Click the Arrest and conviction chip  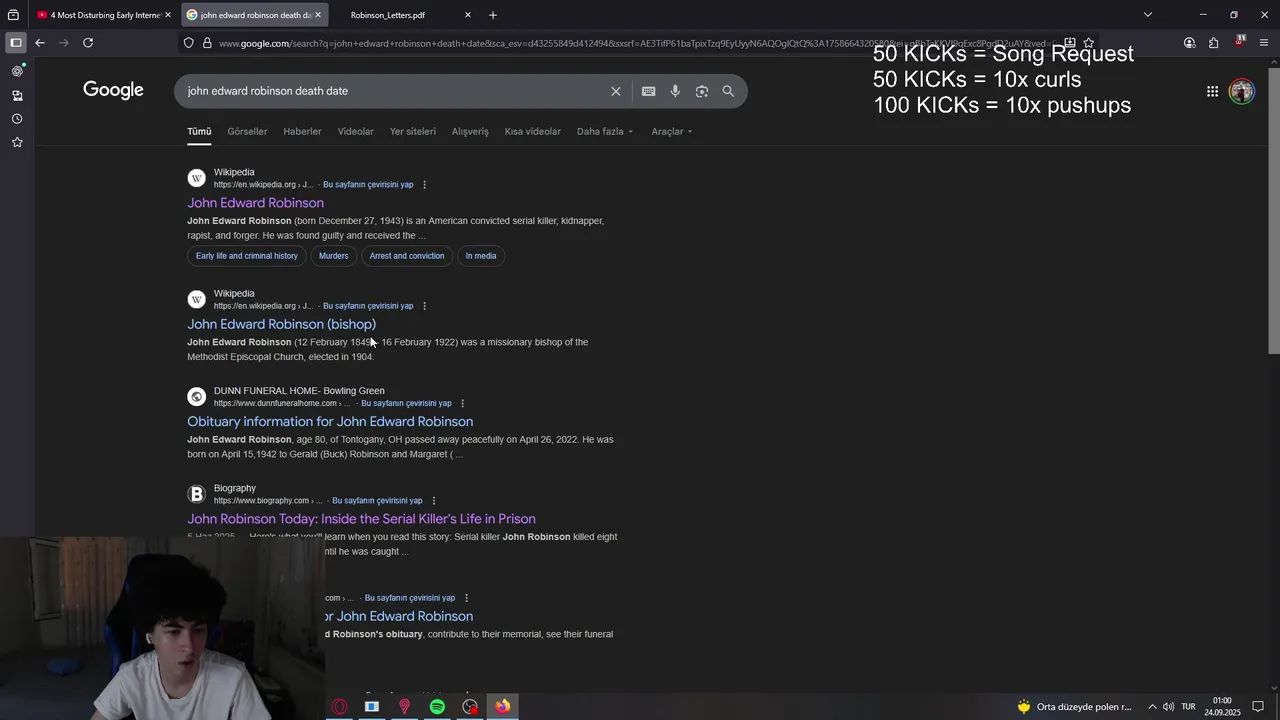(407, 256)
